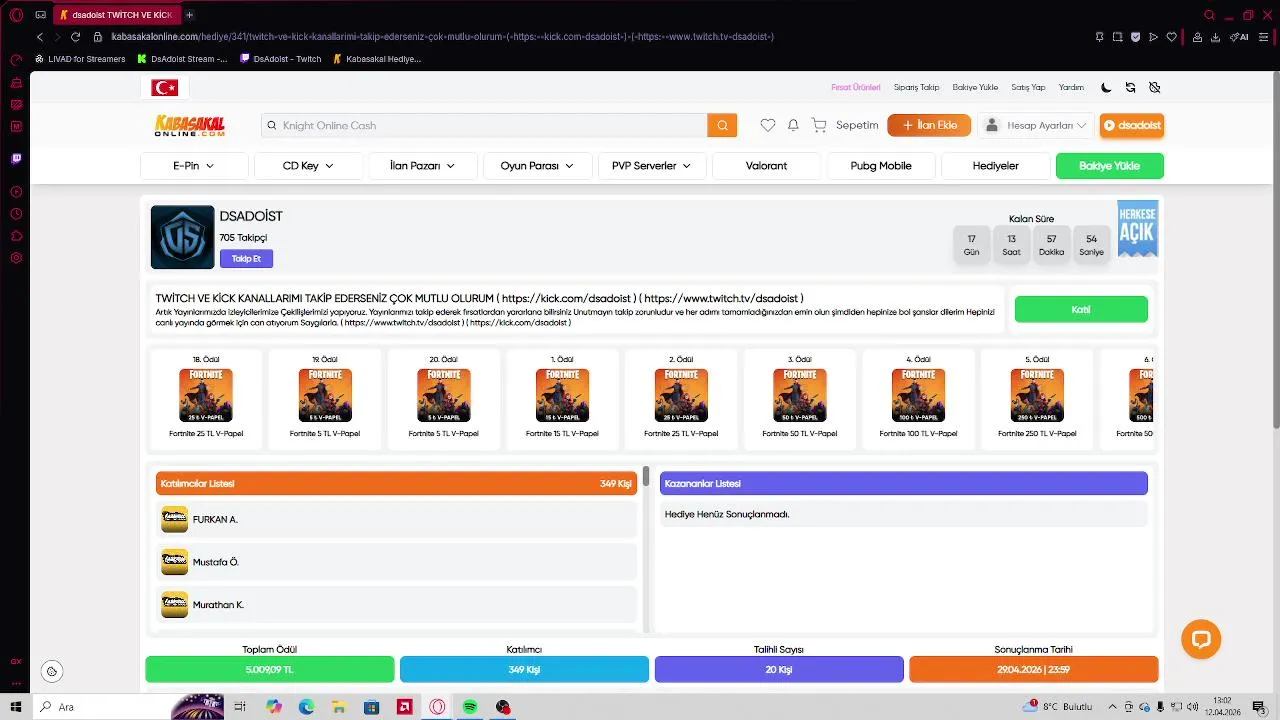This screenshot has height=720, width=1280.
Task: Click the site lock icon in address bar
Action: click(98, 37)
